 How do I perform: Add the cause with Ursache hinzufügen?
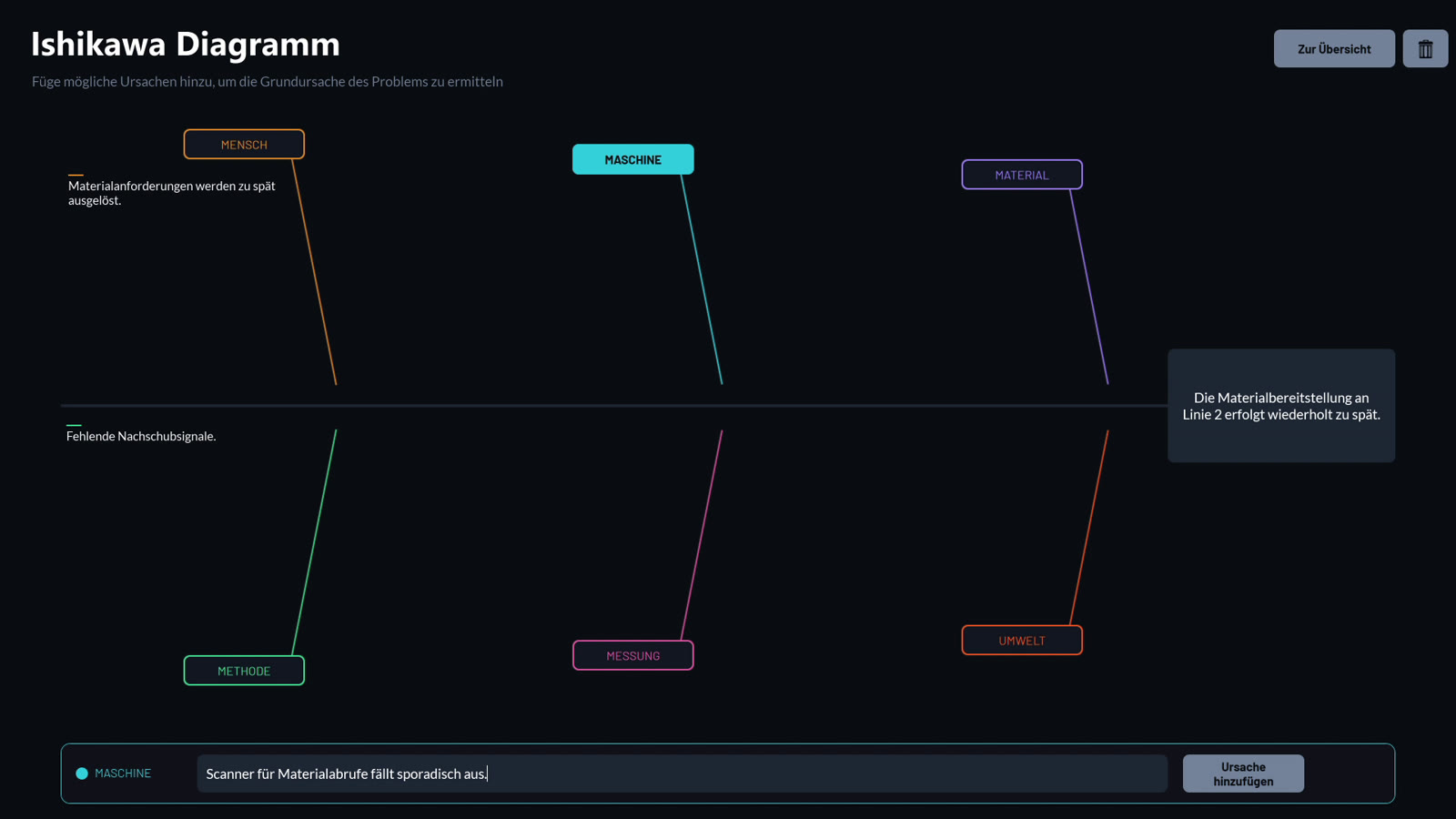tap(1243, 773)
